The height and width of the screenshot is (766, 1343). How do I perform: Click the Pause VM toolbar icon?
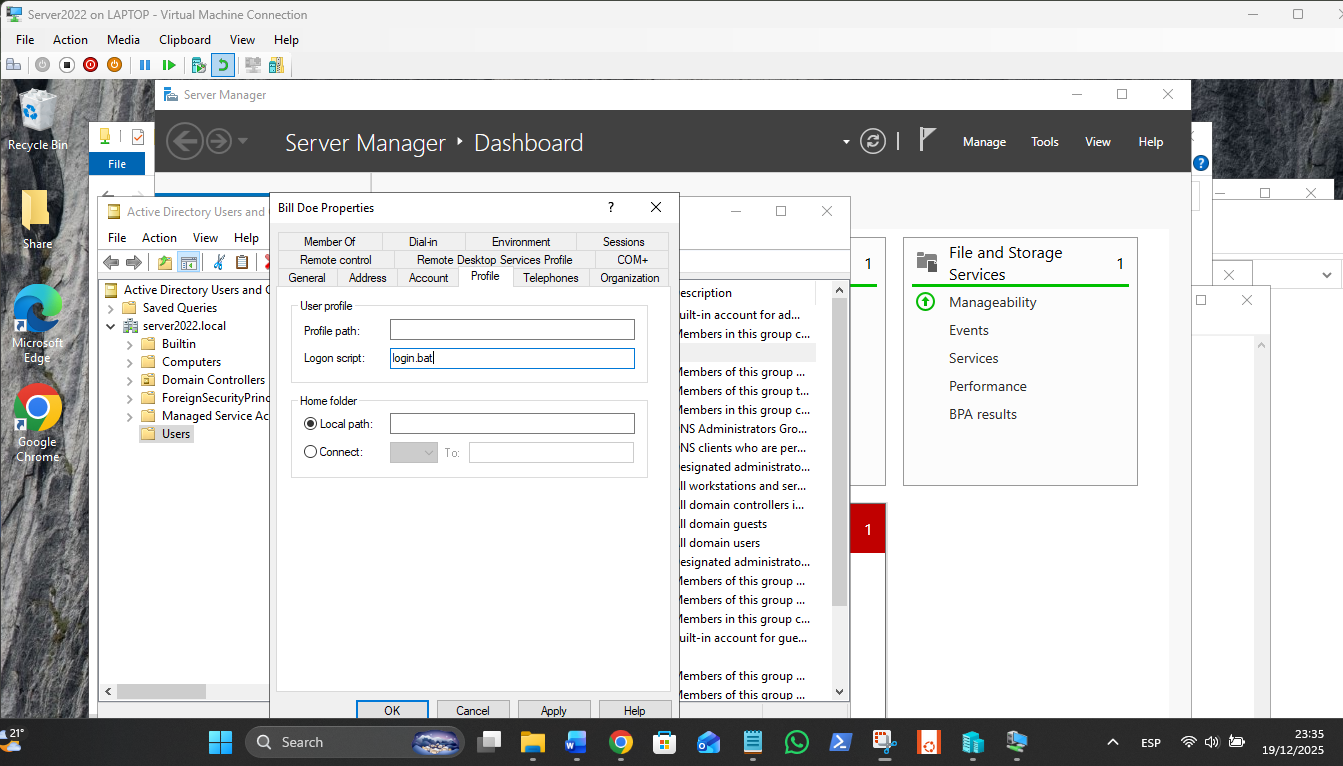145,65
